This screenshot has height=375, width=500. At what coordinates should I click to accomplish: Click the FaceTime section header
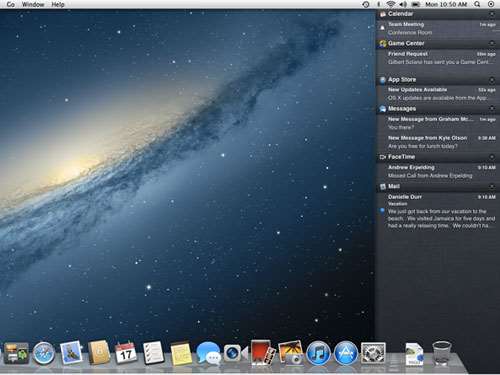coord(438,157)
